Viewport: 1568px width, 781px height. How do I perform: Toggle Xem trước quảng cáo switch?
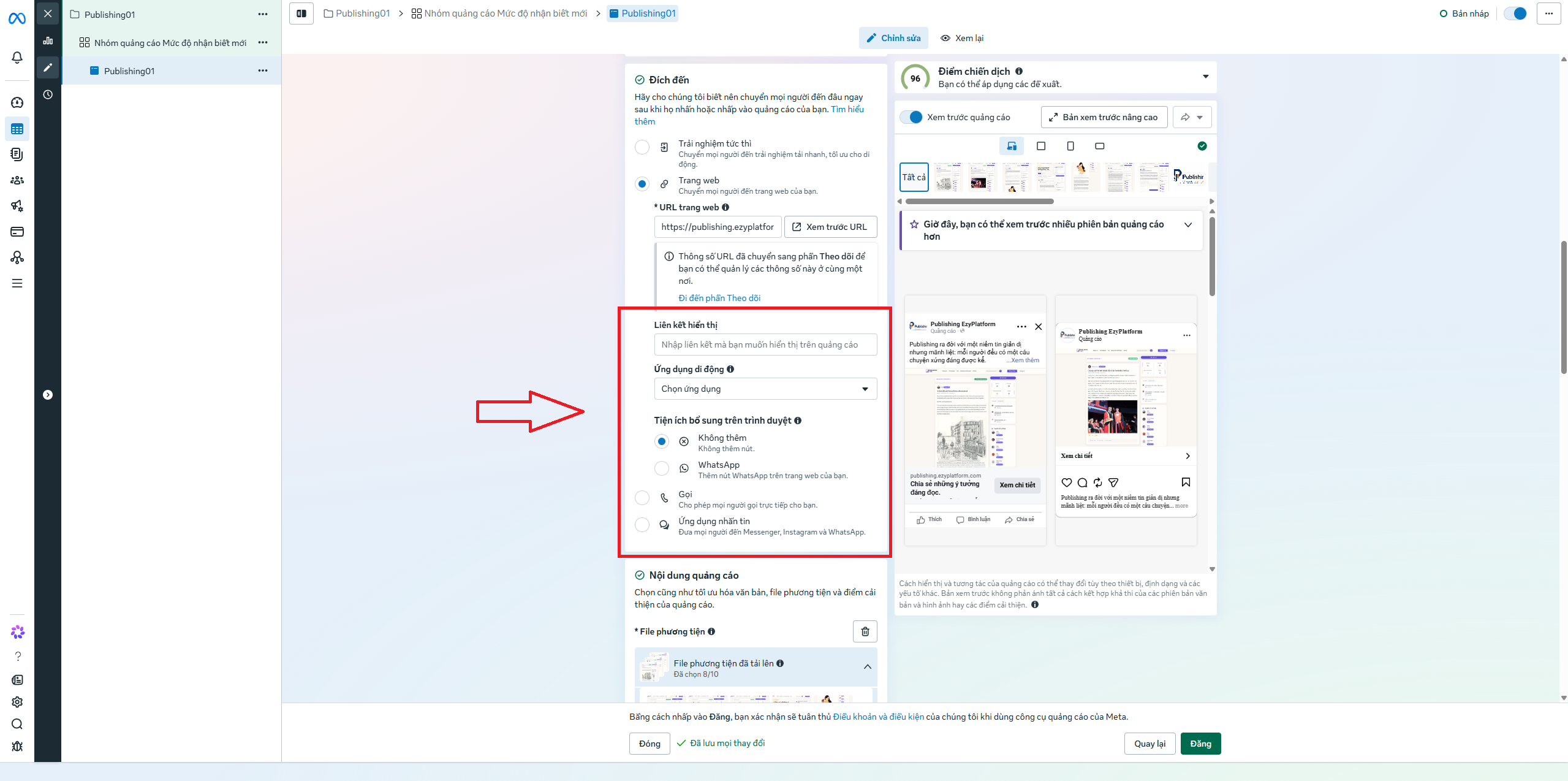[x=911, y=117]
